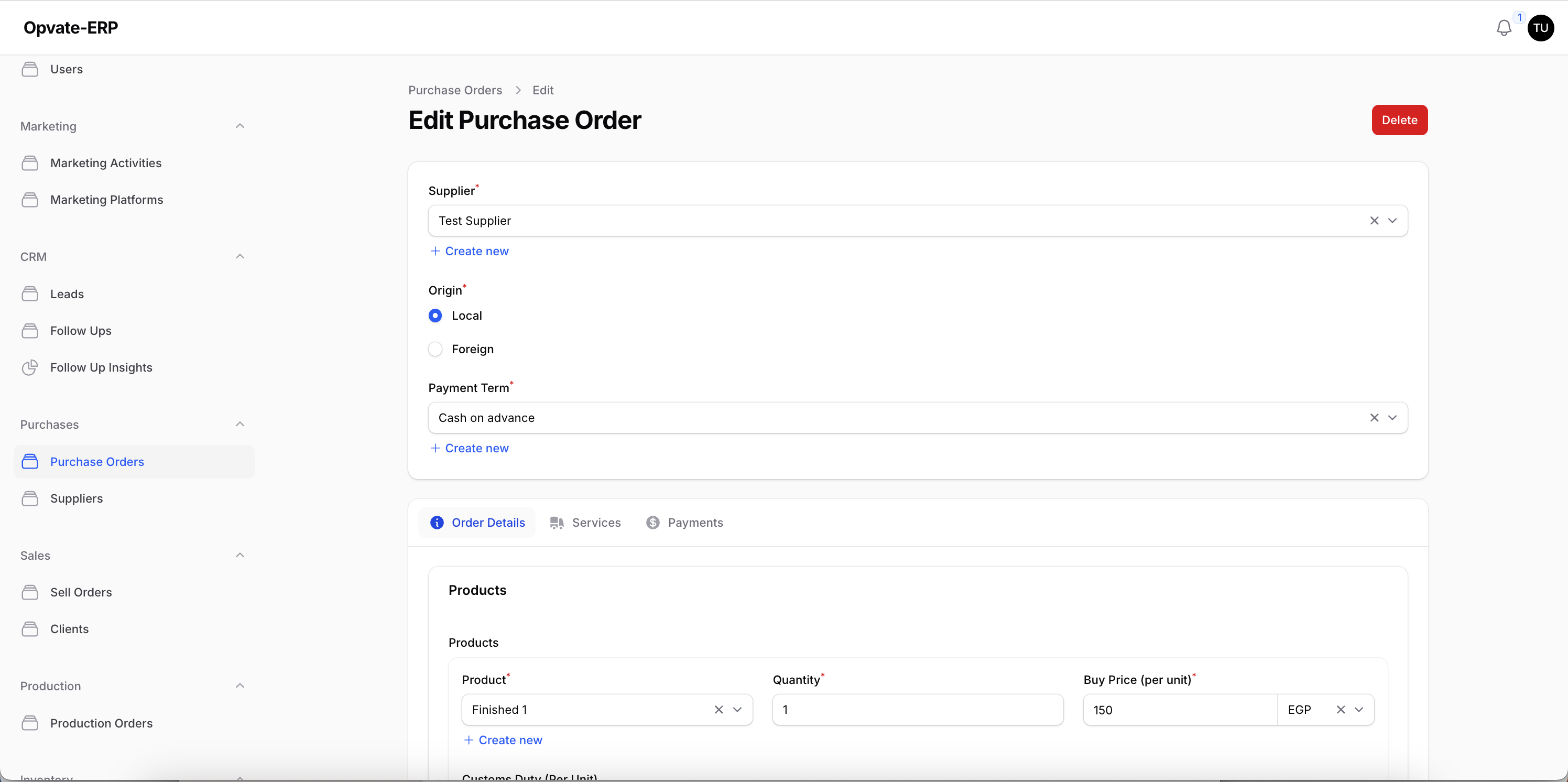Clear the Finished 1 product selection
The height and width of the screenshot is (782, 1568).
pyautogui.click(x=718, y=710)
